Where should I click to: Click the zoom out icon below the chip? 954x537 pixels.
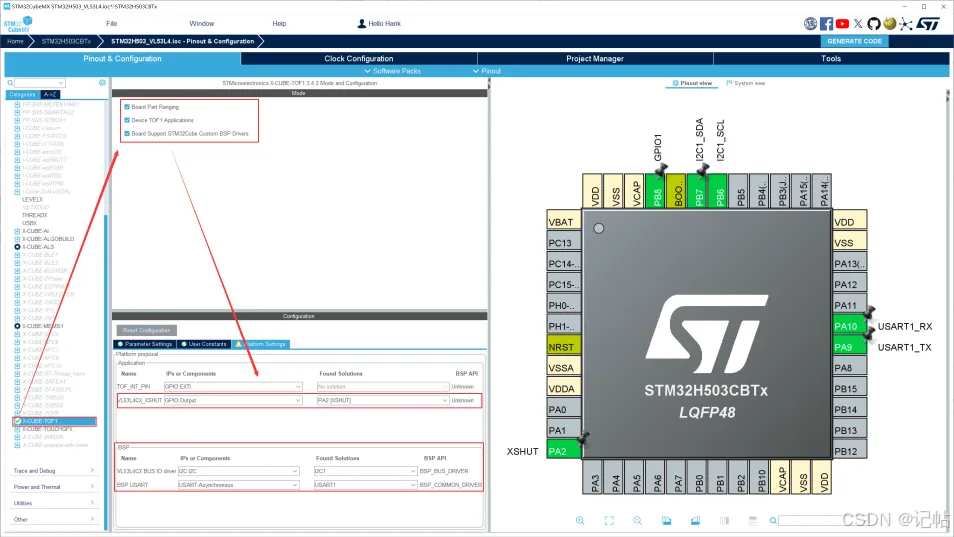coord(637,520)
